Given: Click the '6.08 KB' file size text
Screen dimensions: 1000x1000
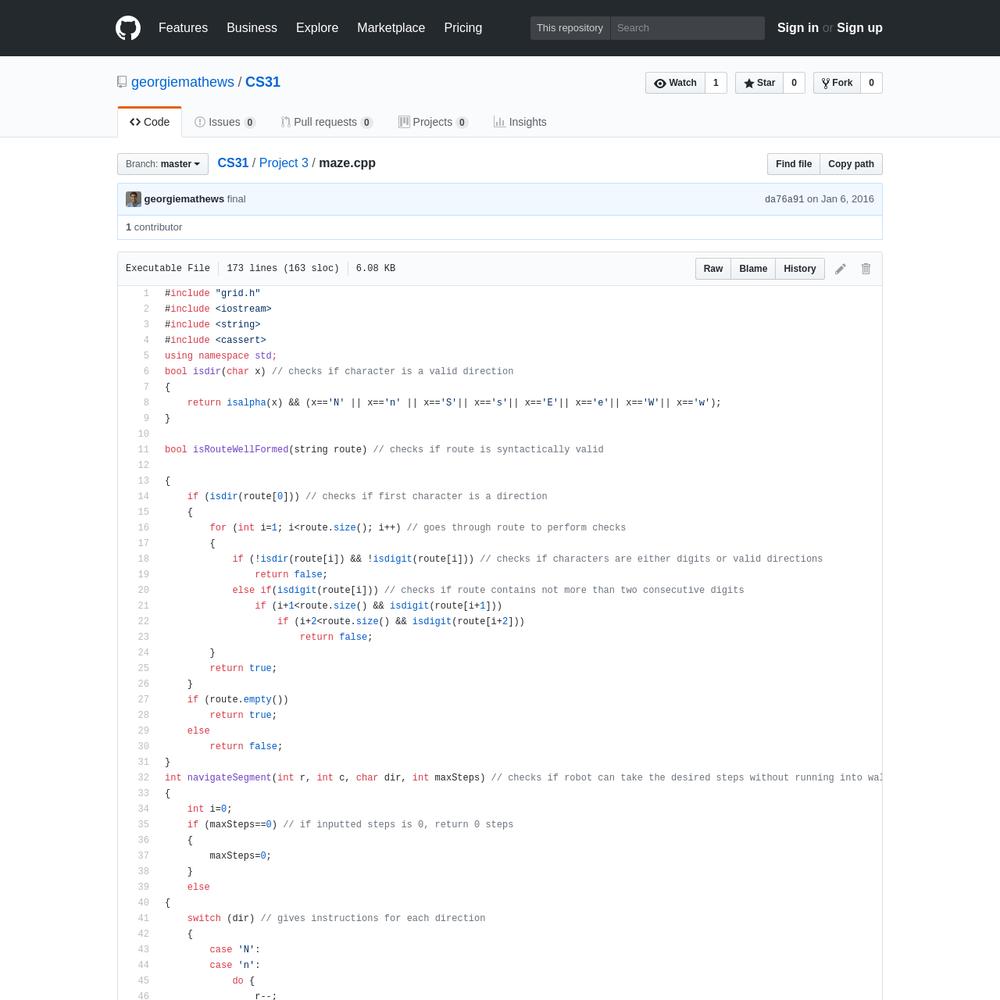Looking at the screenshot, I should click(376, 268).
